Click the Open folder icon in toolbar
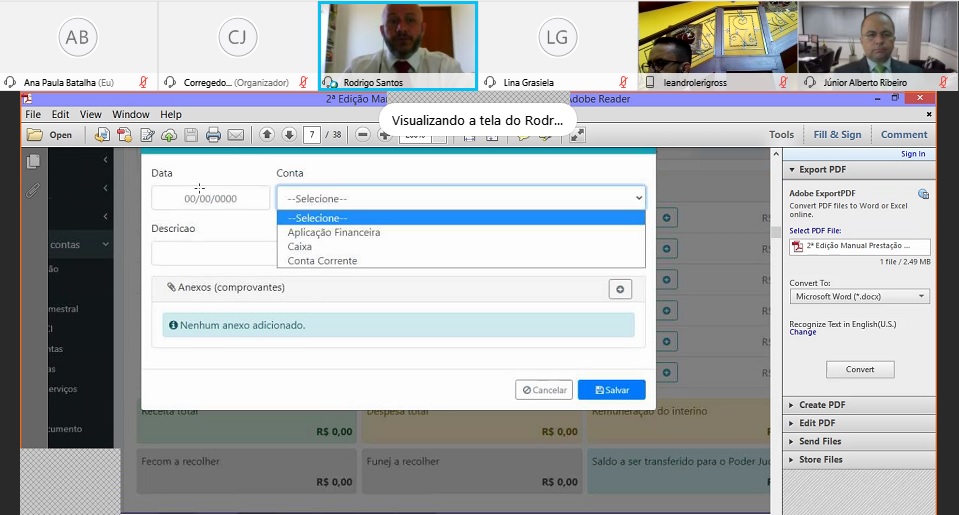Image resolution: width=959 pixels, height=515 pixels. (x=49, y=135)
